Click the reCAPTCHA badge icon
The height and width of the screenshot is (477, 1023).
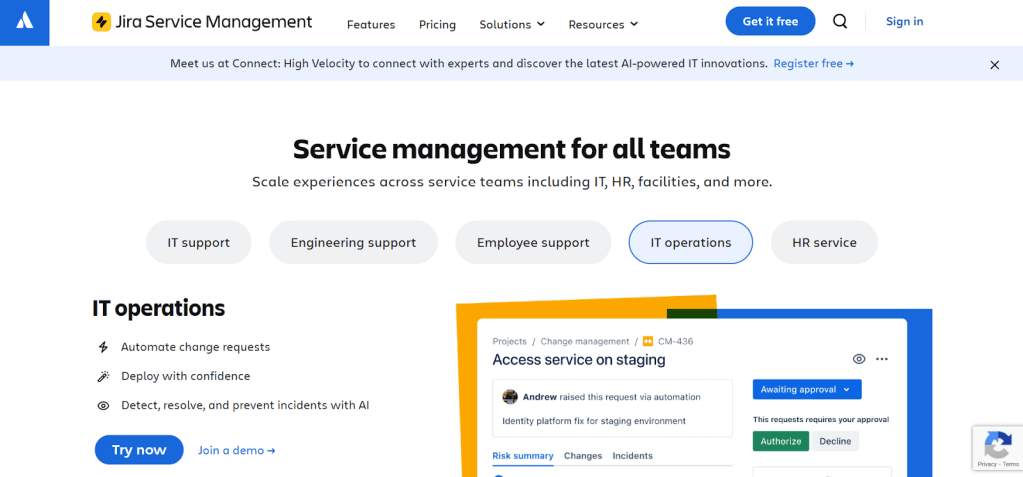pos(996,444)
